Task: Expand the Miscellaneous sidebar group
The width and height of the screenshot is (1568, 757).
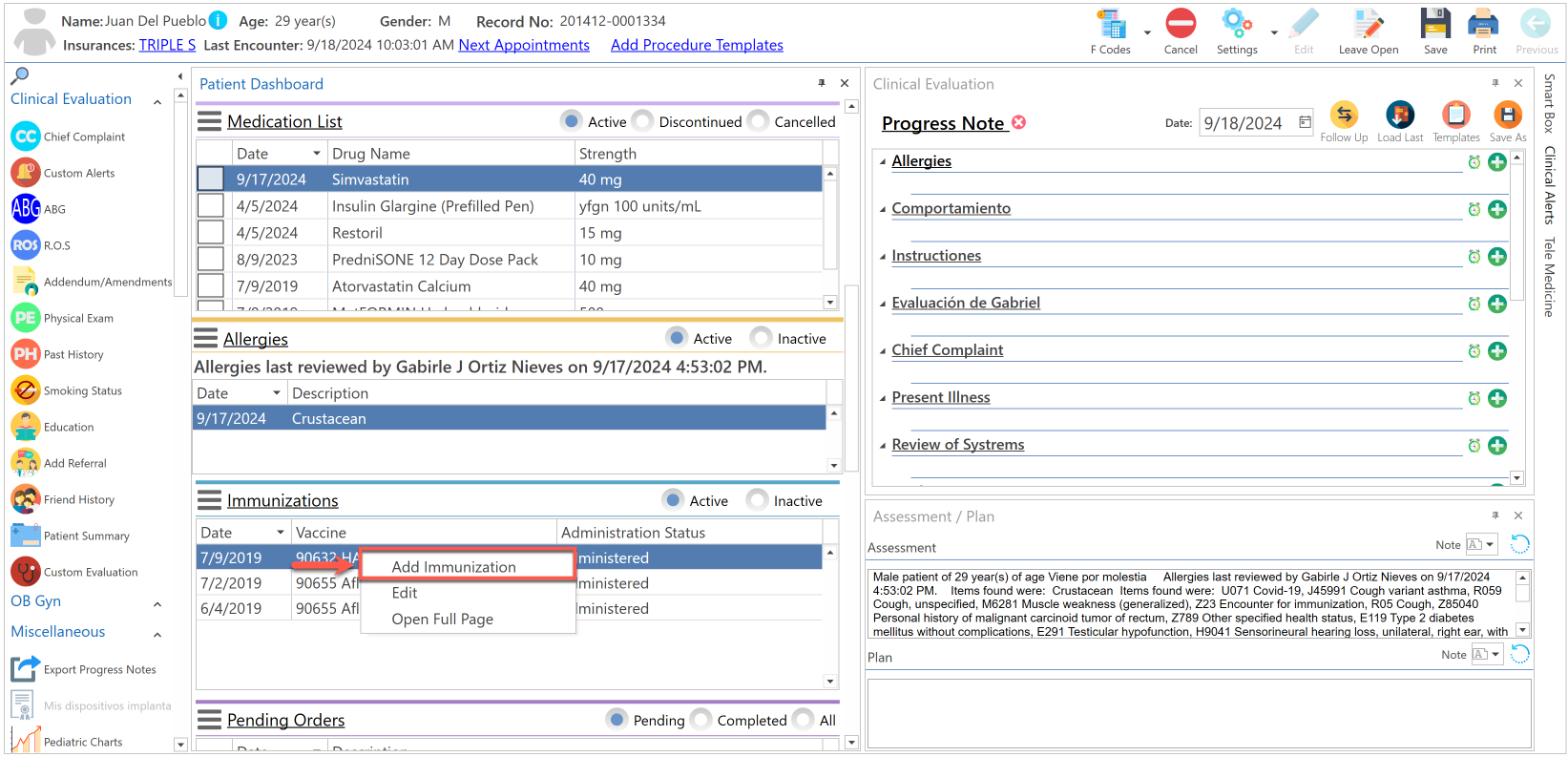Action: point(157,634)
